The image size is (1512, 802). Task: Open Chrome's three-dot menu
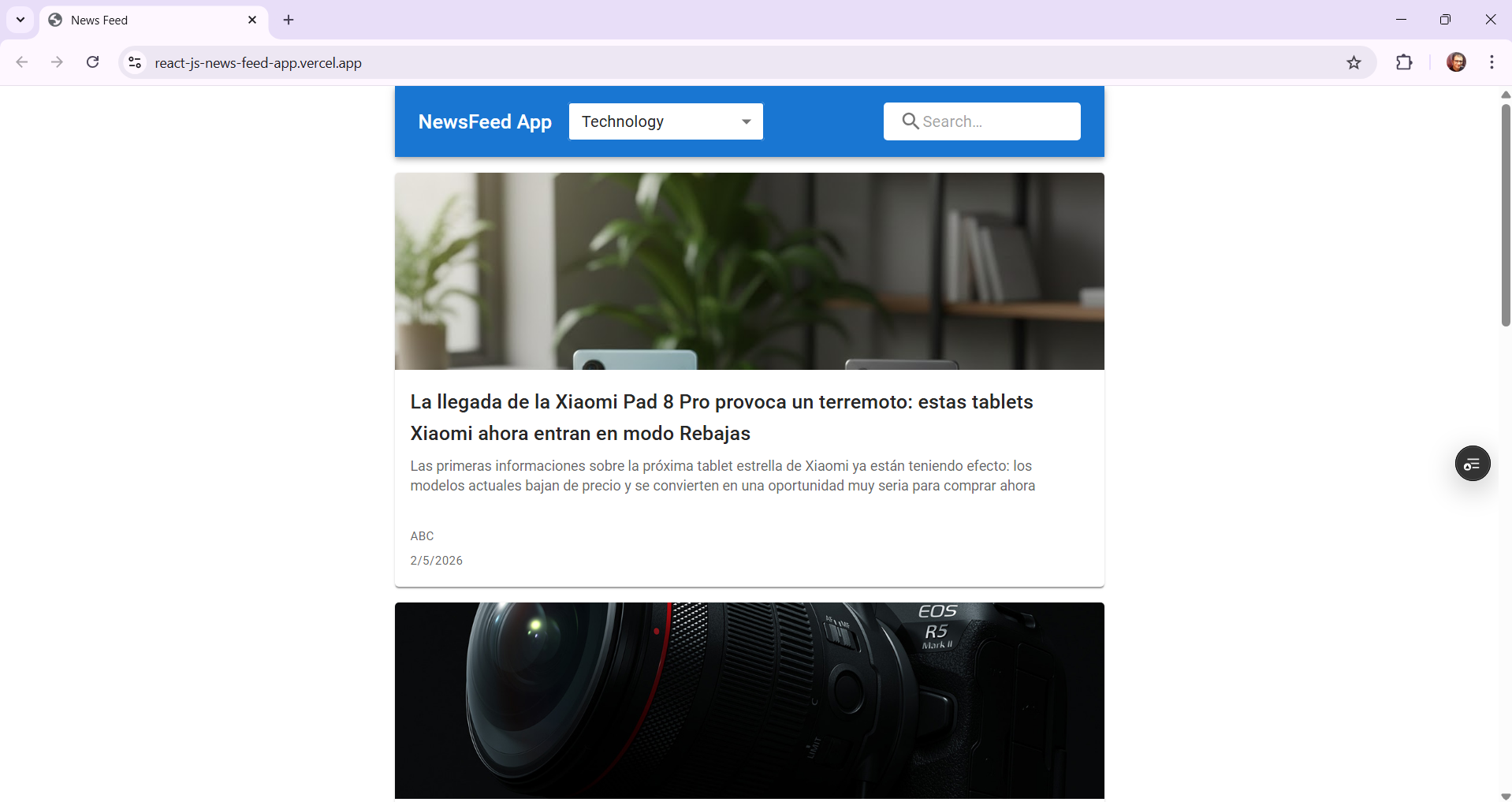1492,62
